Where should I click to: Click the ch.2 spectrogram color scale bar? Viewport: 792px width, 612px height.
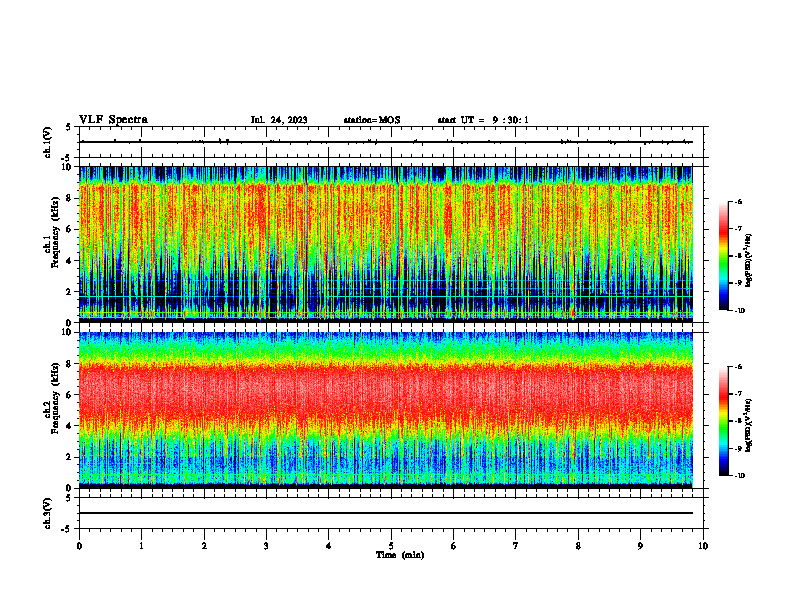point(723,421)
